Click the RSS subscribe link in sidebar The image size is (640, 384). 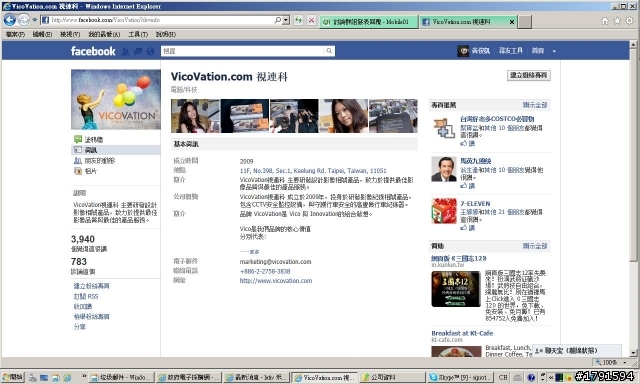tap(86, 296)
